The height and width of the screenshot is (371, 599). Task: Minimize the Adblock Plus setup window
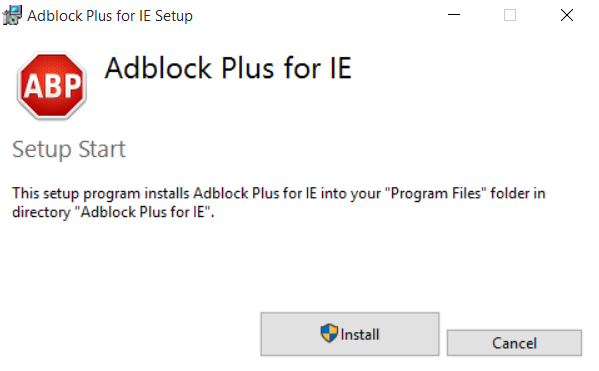[454, 15]
